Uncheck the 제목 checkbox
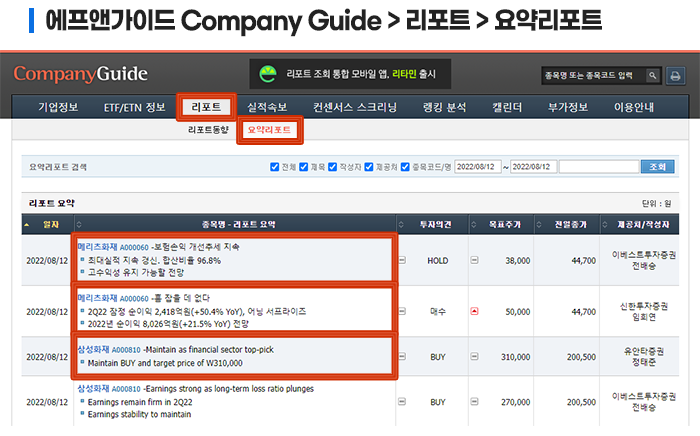Image resolution: width=700 pixels, height=436 pixels. click(305, 167)
